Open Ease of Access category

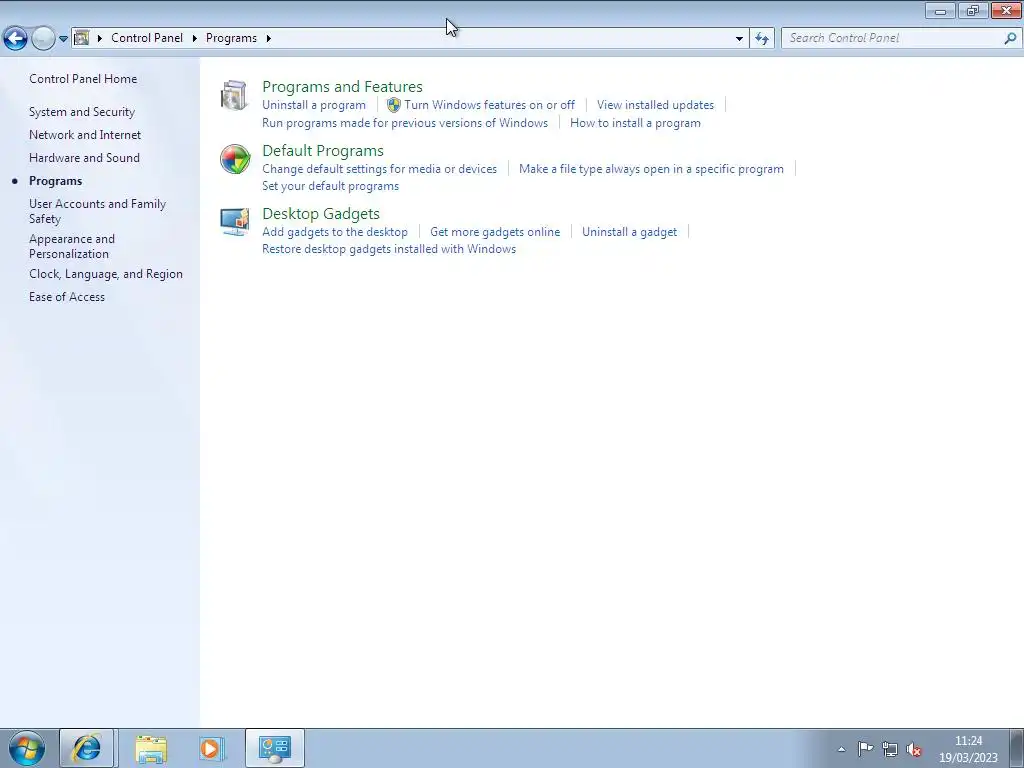67,296
